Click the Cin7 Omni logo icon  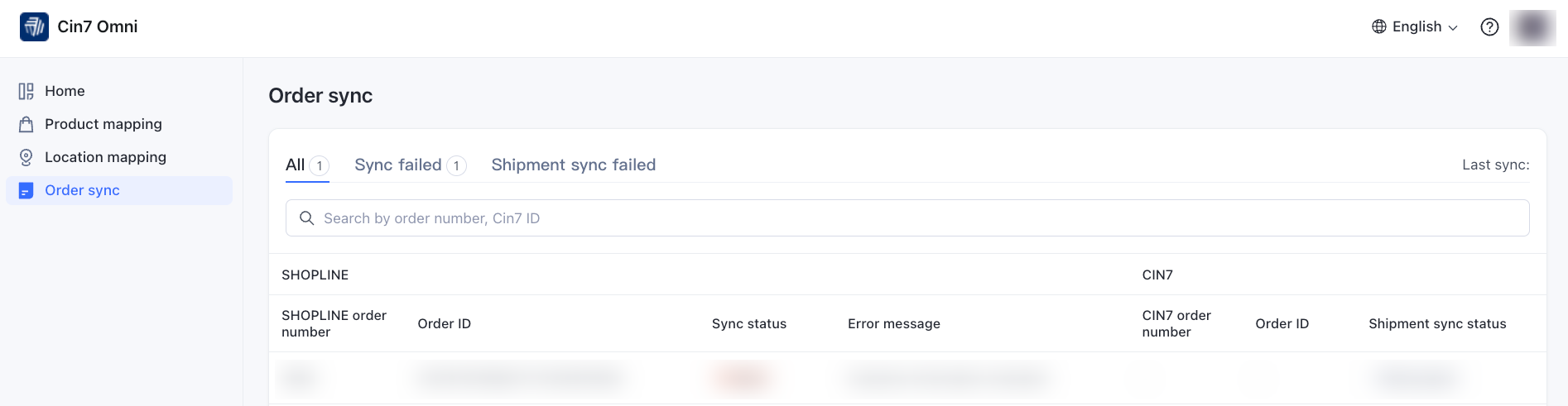point(34,26)
